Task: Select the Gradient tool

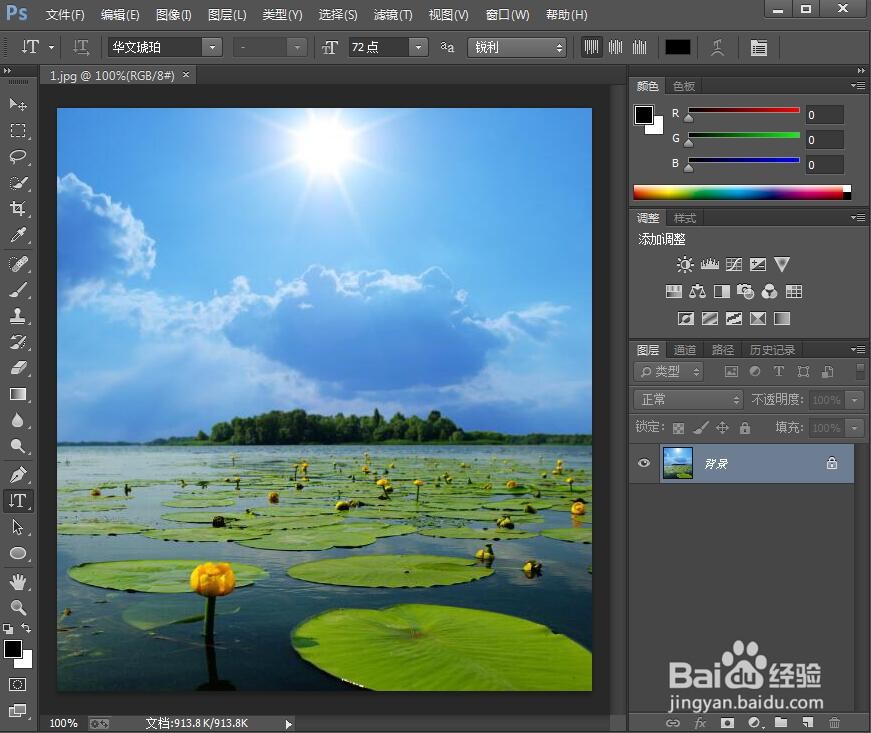Action: [x=18, y=394]
